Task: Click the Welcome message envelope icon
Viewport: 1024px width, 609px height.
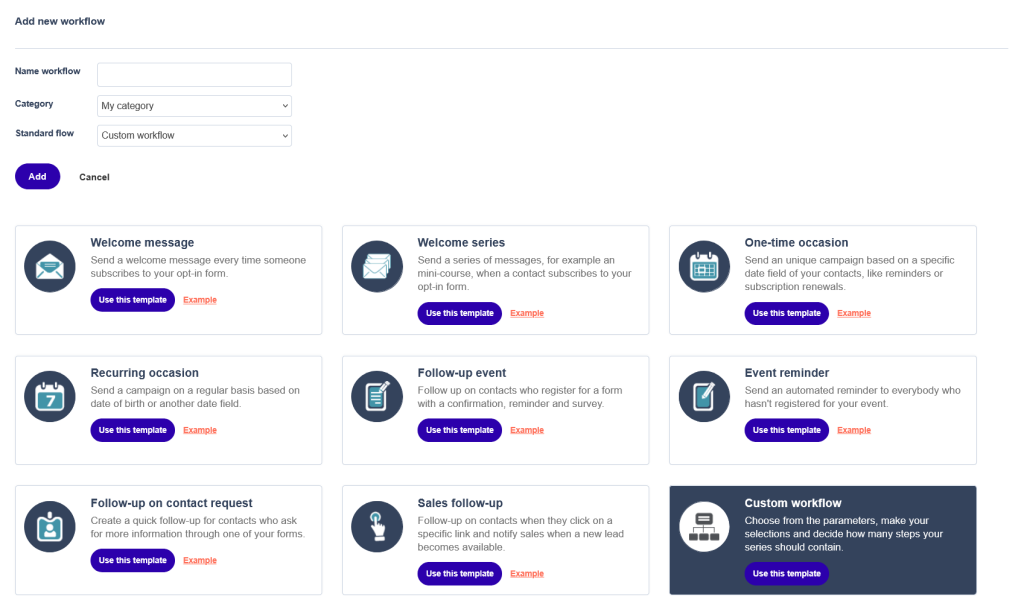Action: point(50,266)
